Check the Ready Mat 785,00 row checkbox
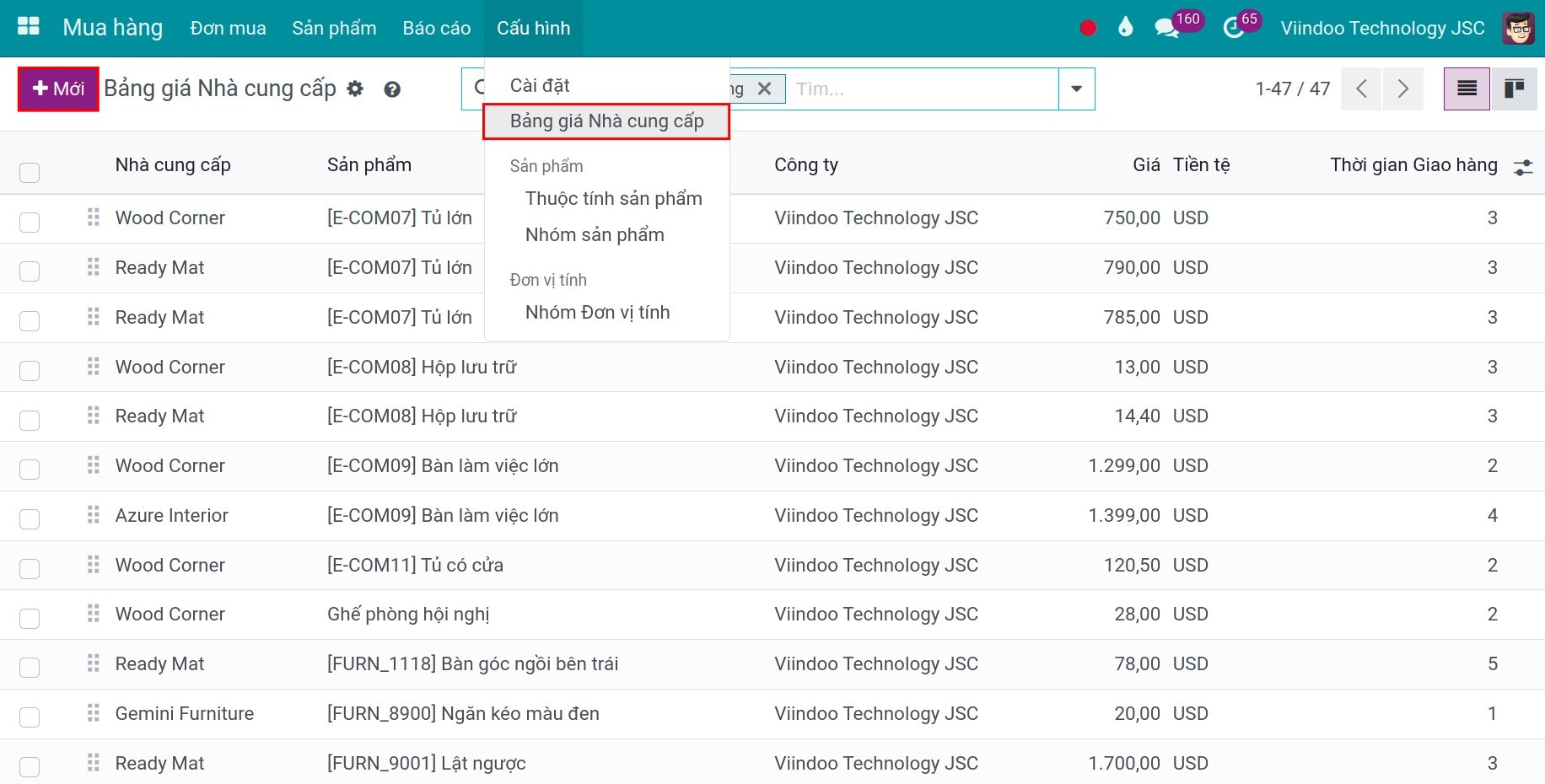1545x784 pixels. [30, 320]
